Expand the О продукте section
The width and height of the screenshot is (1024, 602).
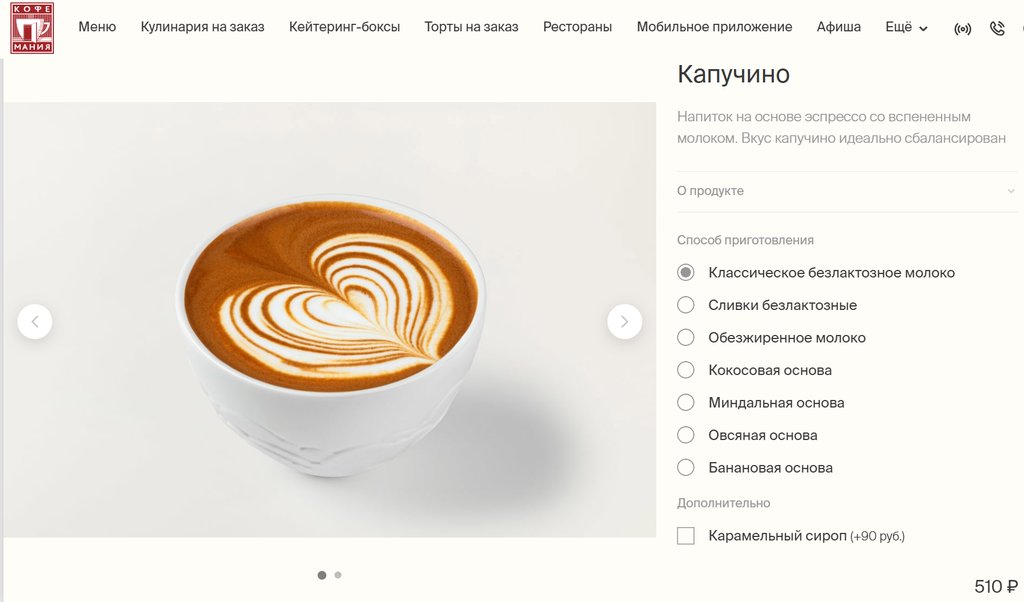(847, 191)
